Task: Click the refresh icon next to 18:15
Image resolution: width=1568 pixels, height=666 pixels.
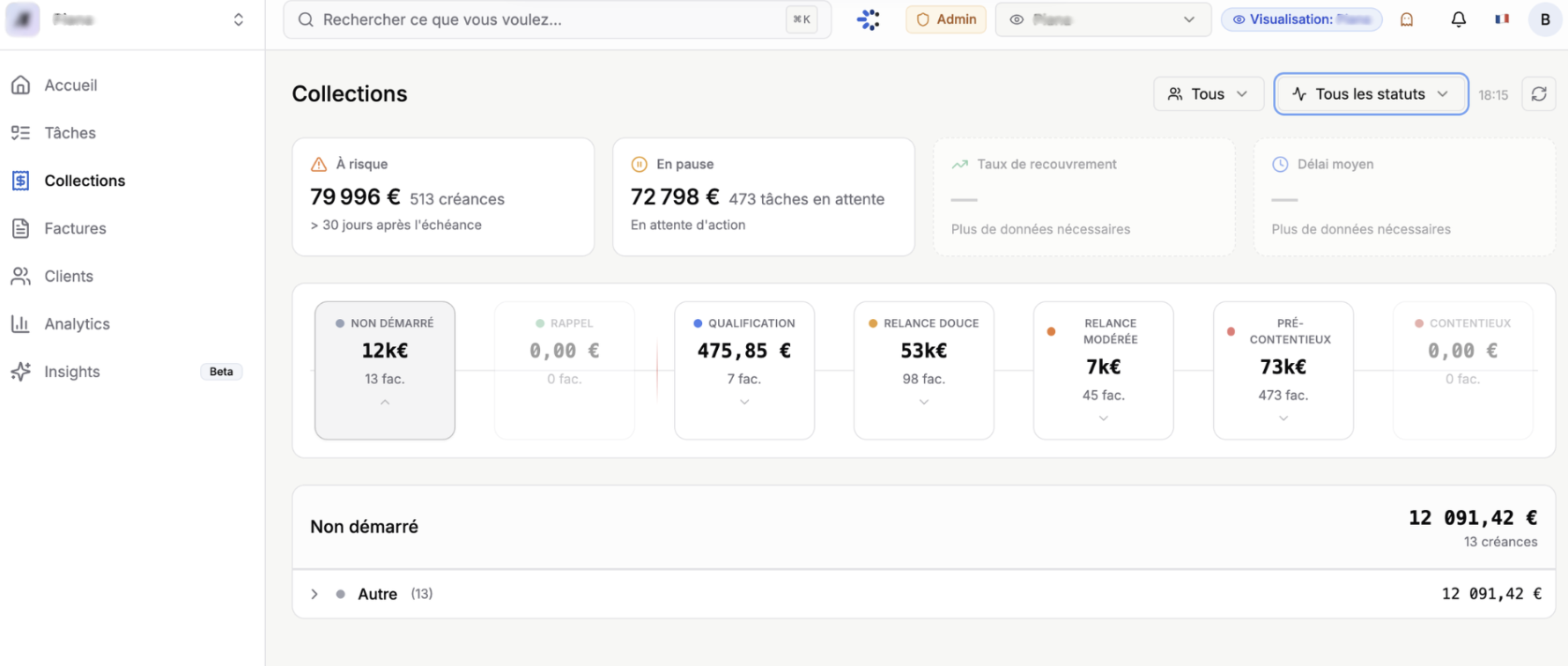Action: pyautogui.click(x=1538, y=94)
